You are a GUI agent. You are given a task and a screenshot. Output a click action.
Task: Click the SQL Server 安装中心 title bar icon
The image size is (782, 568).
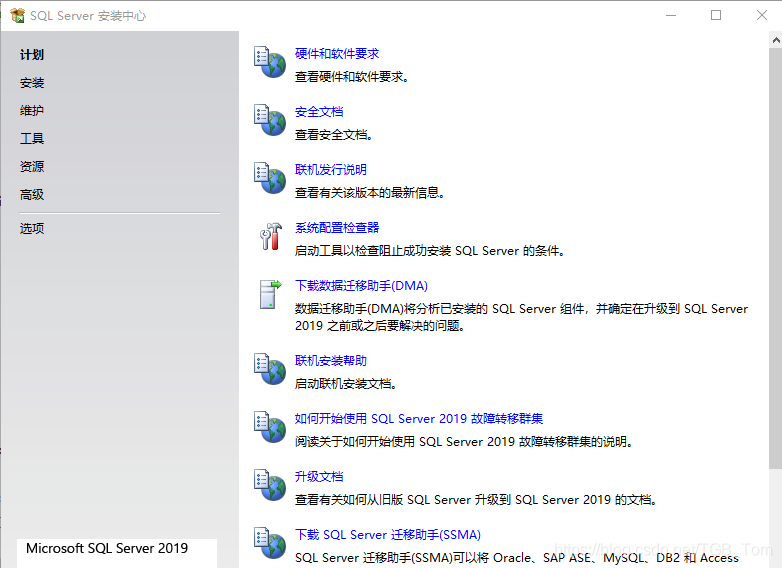click(x=17, y=15)
